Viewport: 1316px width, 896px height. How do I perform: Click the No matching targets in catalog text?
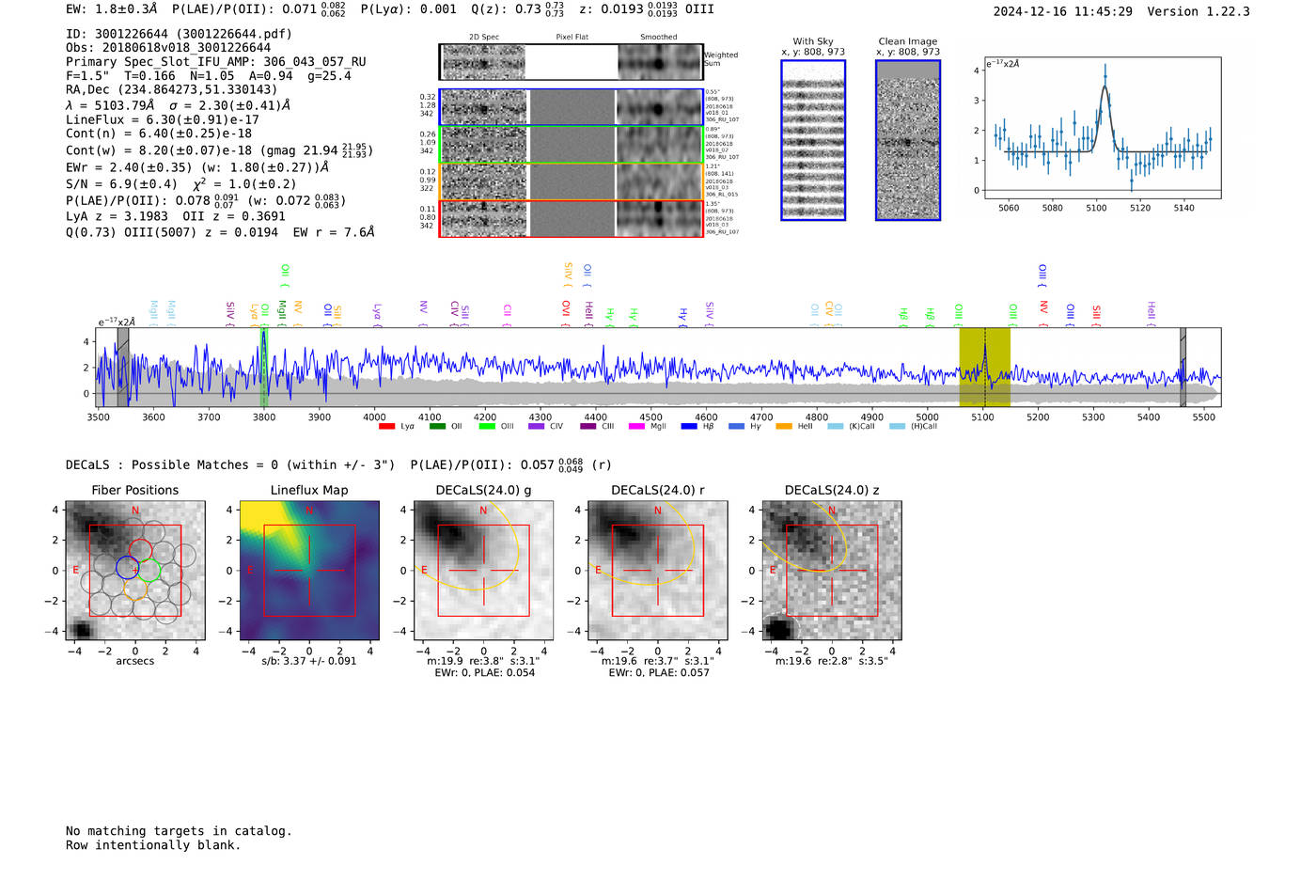(x=179, y=831)
